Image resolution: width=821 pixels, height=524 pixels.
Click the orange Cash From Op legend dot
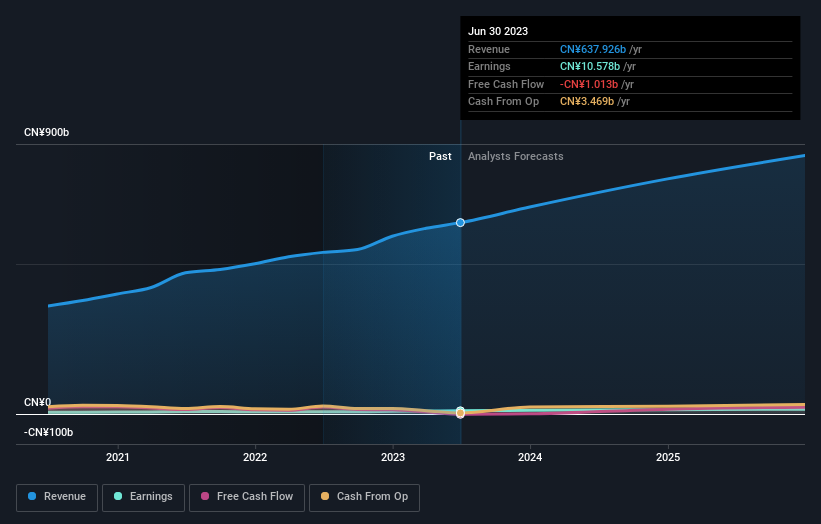[325, 496]
